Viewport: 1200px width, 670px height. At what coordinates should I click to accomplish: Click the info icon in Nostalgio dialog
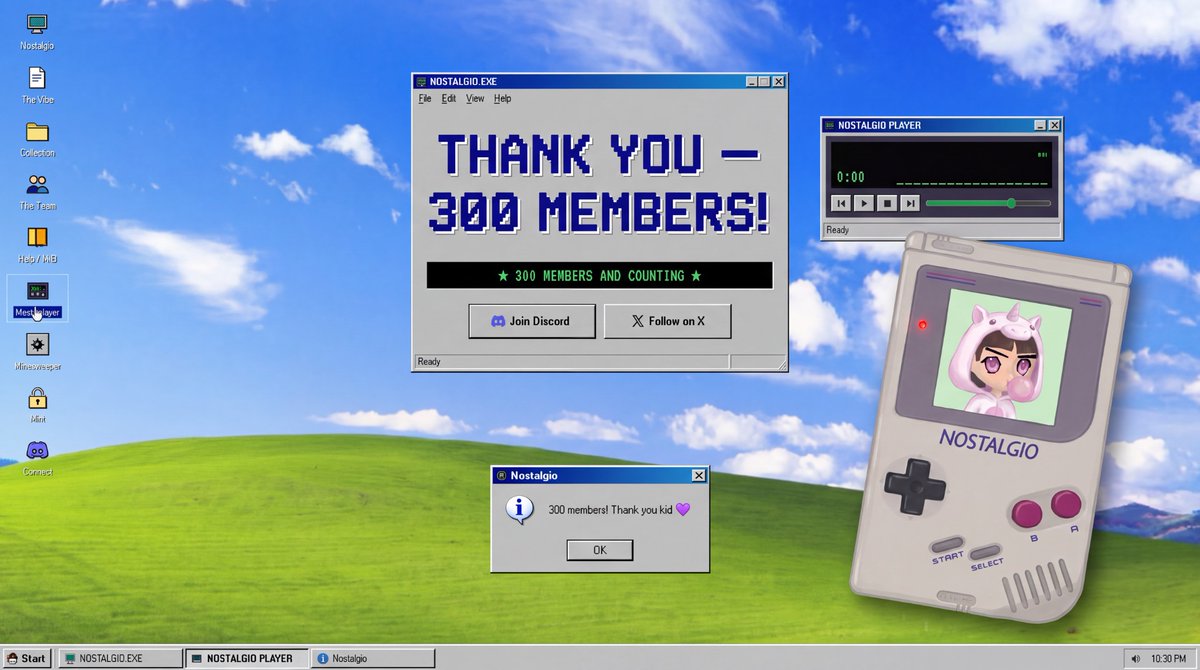(x=518, y=509)
